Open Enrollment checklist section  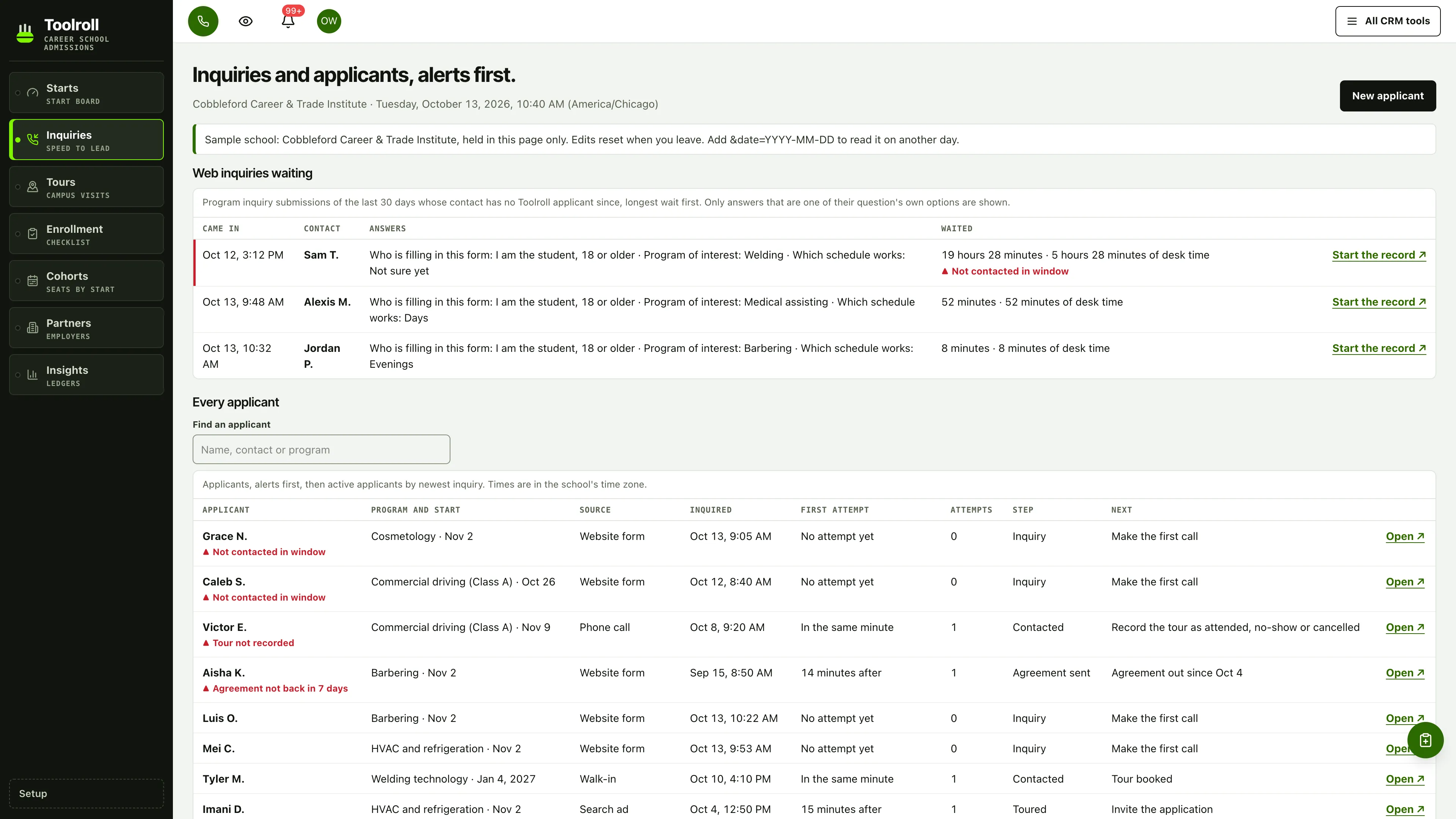tap(86, 234)
